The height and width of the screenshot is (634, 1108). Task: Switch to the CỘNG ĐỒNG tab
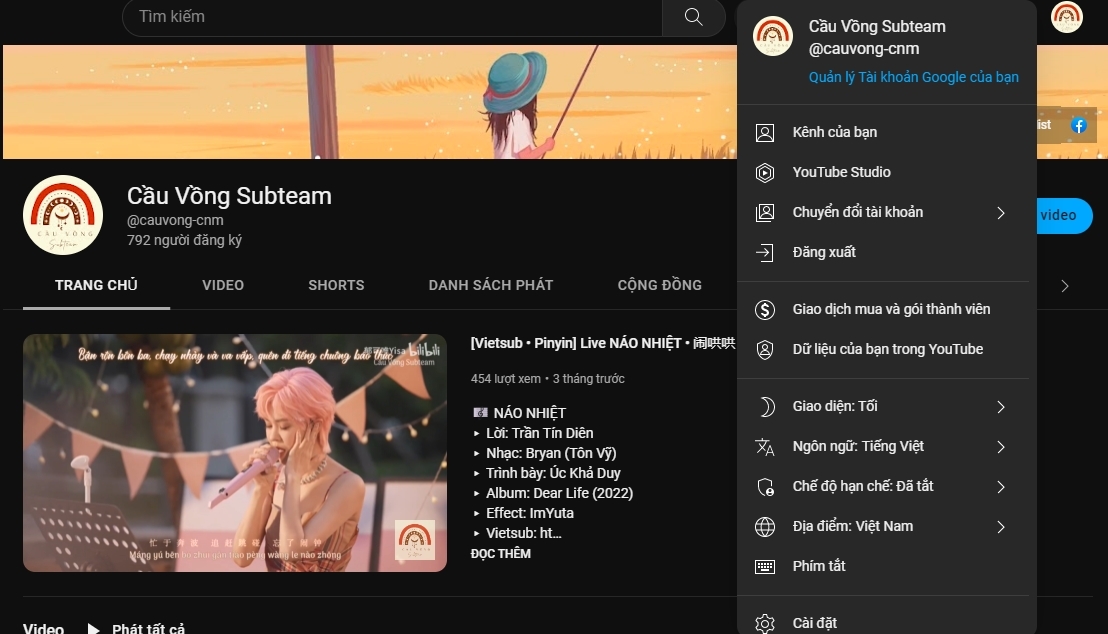pos(659,286)
